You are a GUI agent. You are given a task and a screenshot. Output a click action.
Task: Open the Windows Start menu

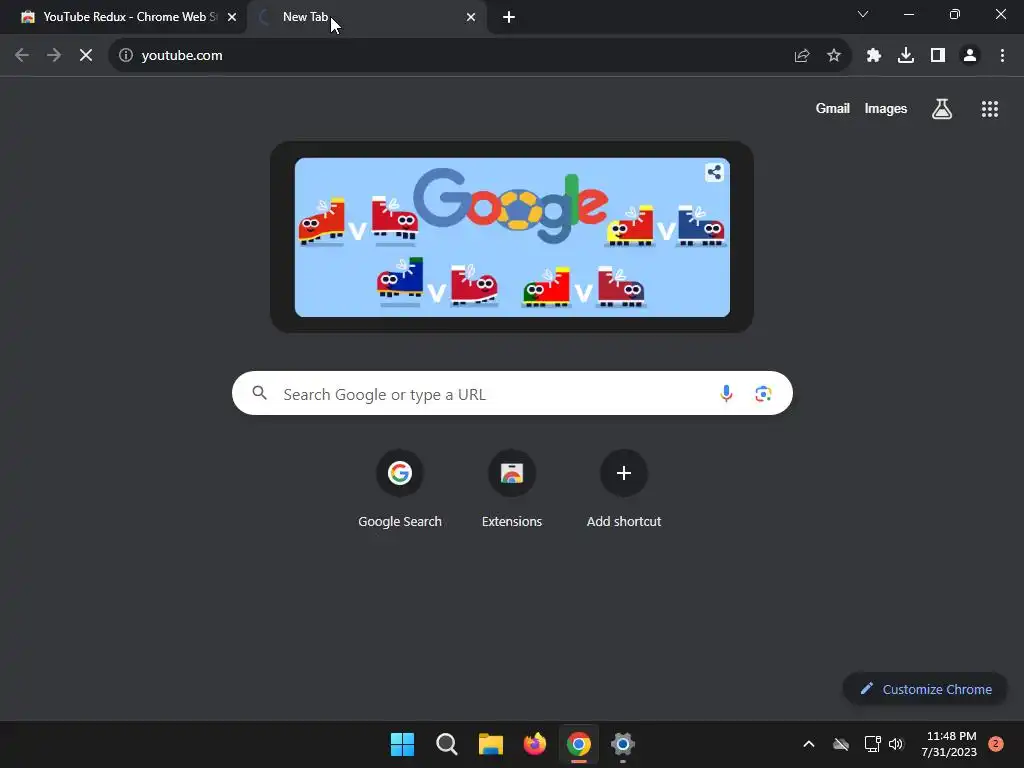(402, 744)
